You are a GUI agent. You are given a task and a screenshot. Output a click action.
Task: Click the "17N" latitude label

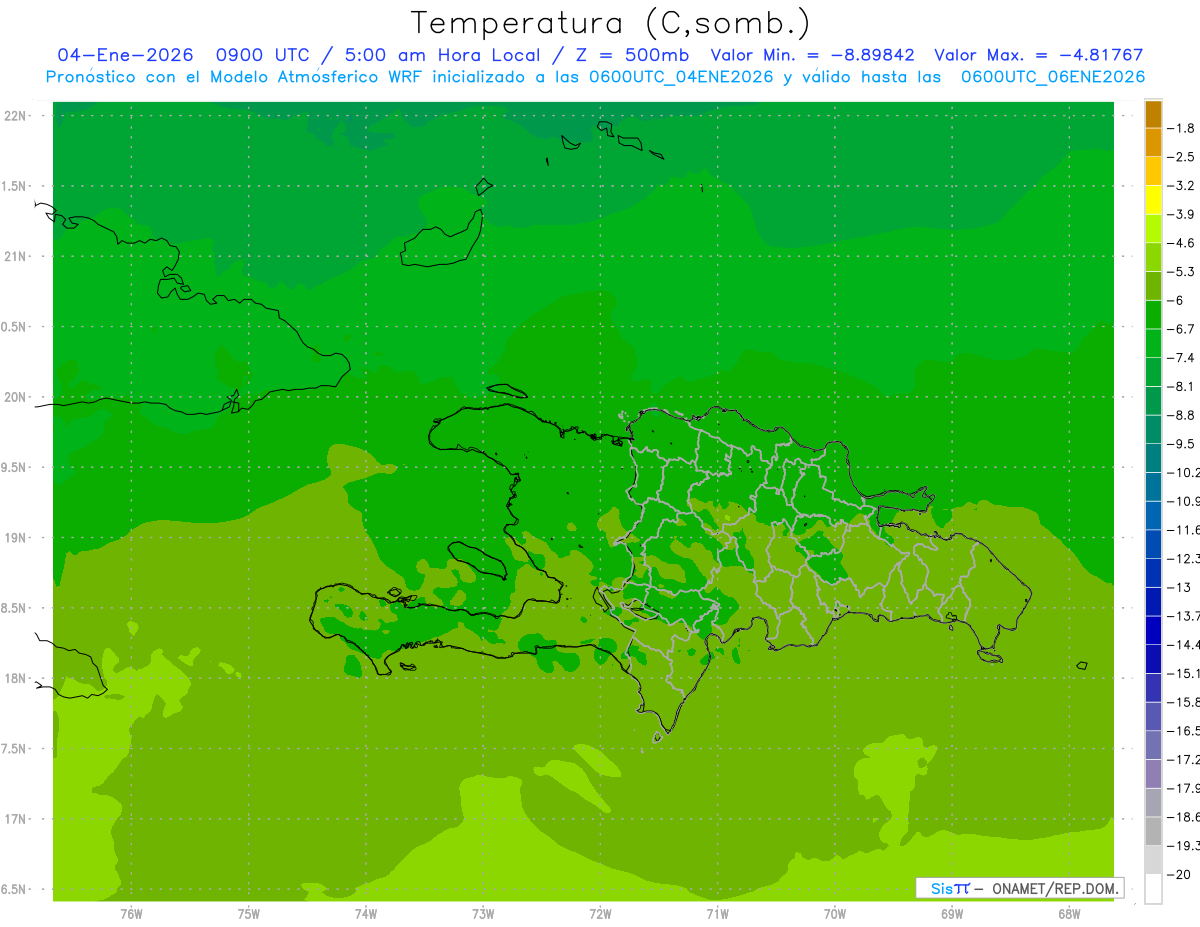[x=15, y=819]
